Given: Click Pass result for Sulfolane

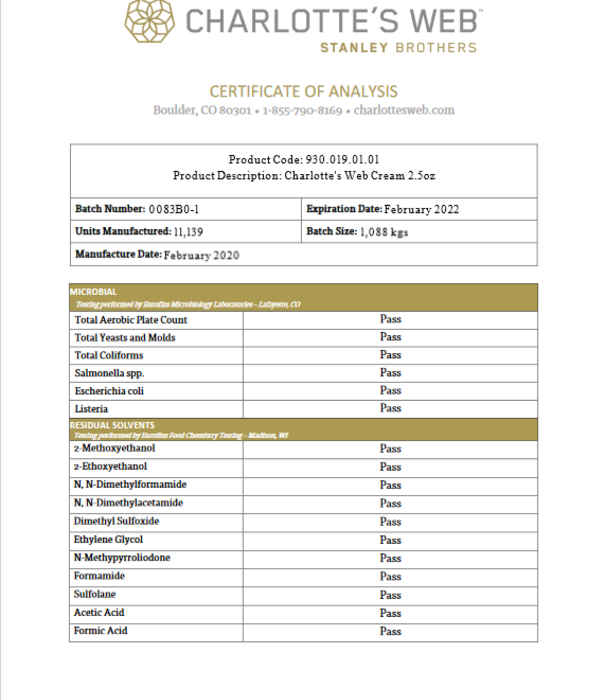Looking at the screenshot, I should tap(391, 595).
